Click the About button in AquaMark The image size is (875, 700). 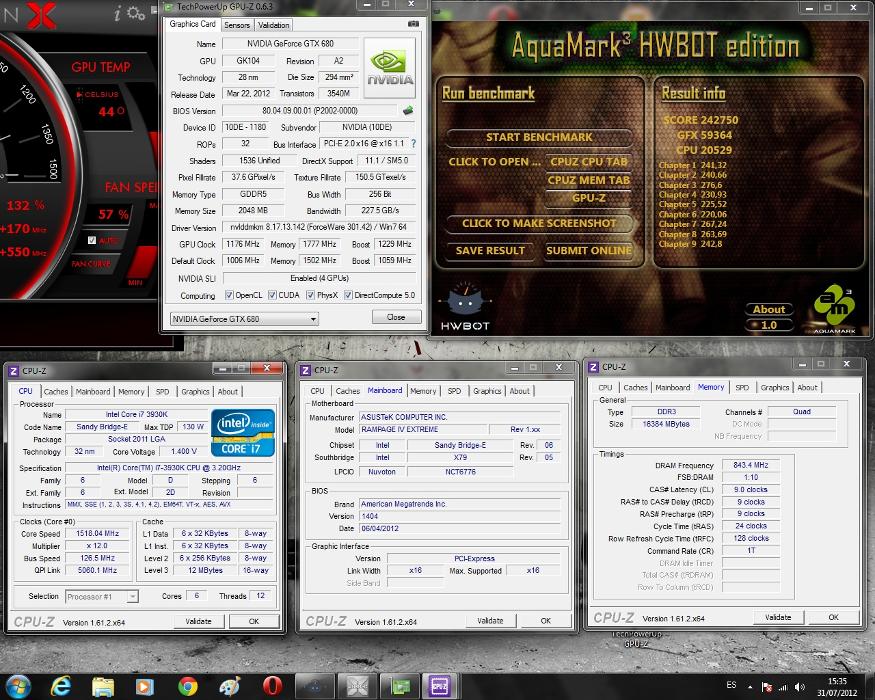coord(769,309)
